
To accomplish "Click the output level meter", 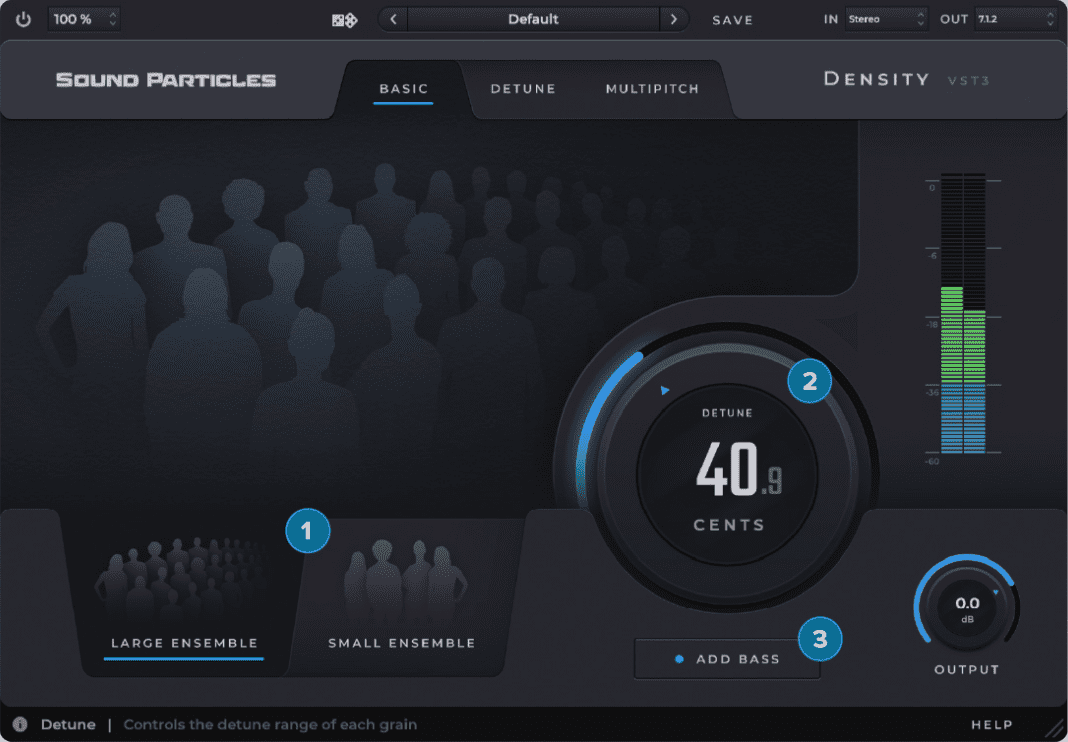I will [963, 313].
